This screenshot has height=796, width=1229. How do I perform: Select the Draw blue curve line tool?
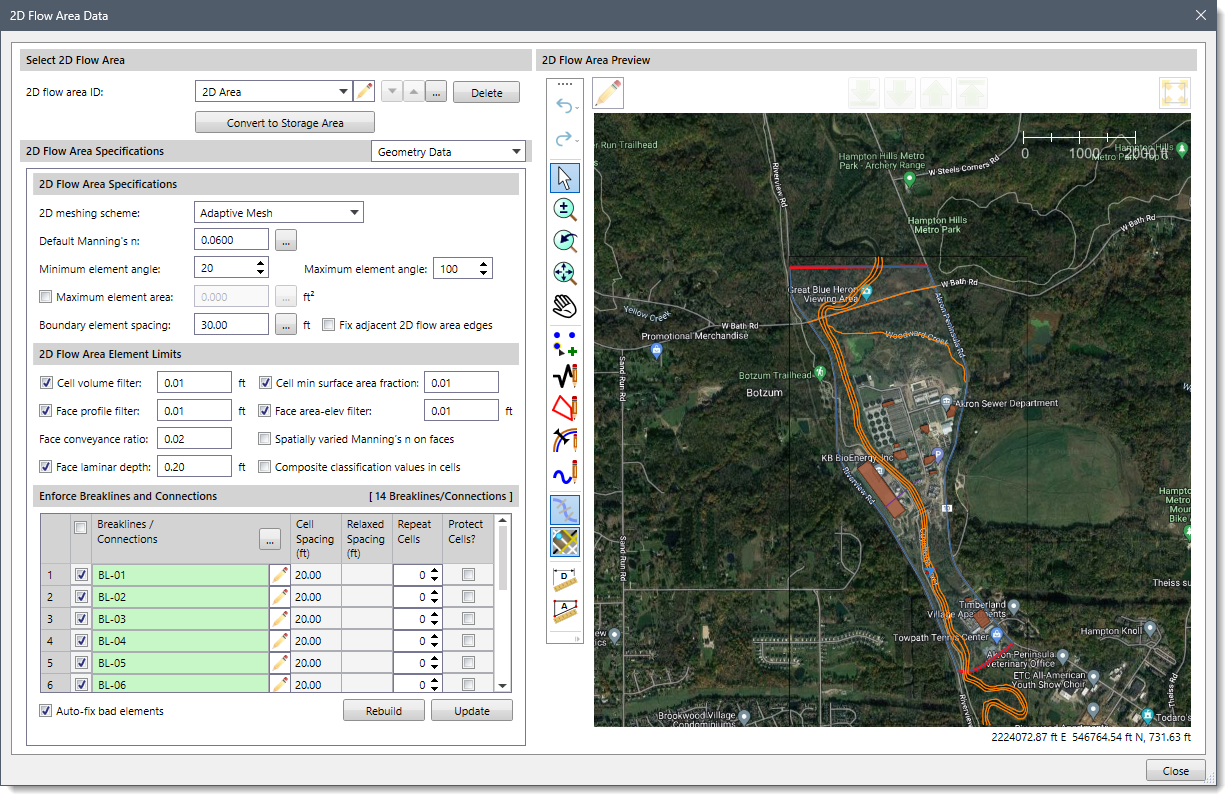click(x=566, y=472)
